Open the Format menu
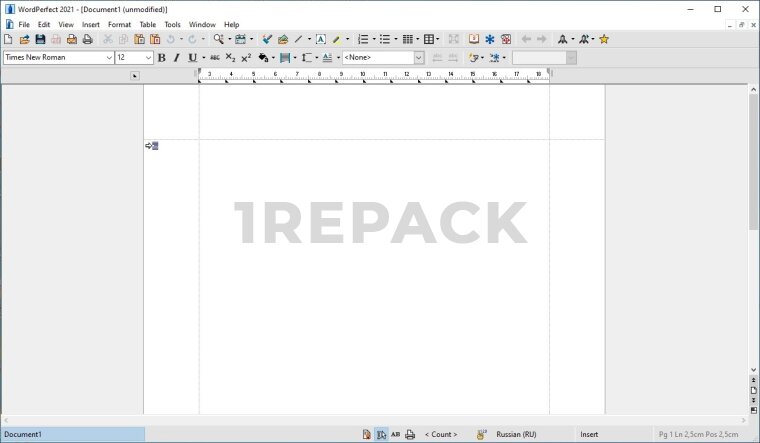760x443 pixels. tap(119, 24)
